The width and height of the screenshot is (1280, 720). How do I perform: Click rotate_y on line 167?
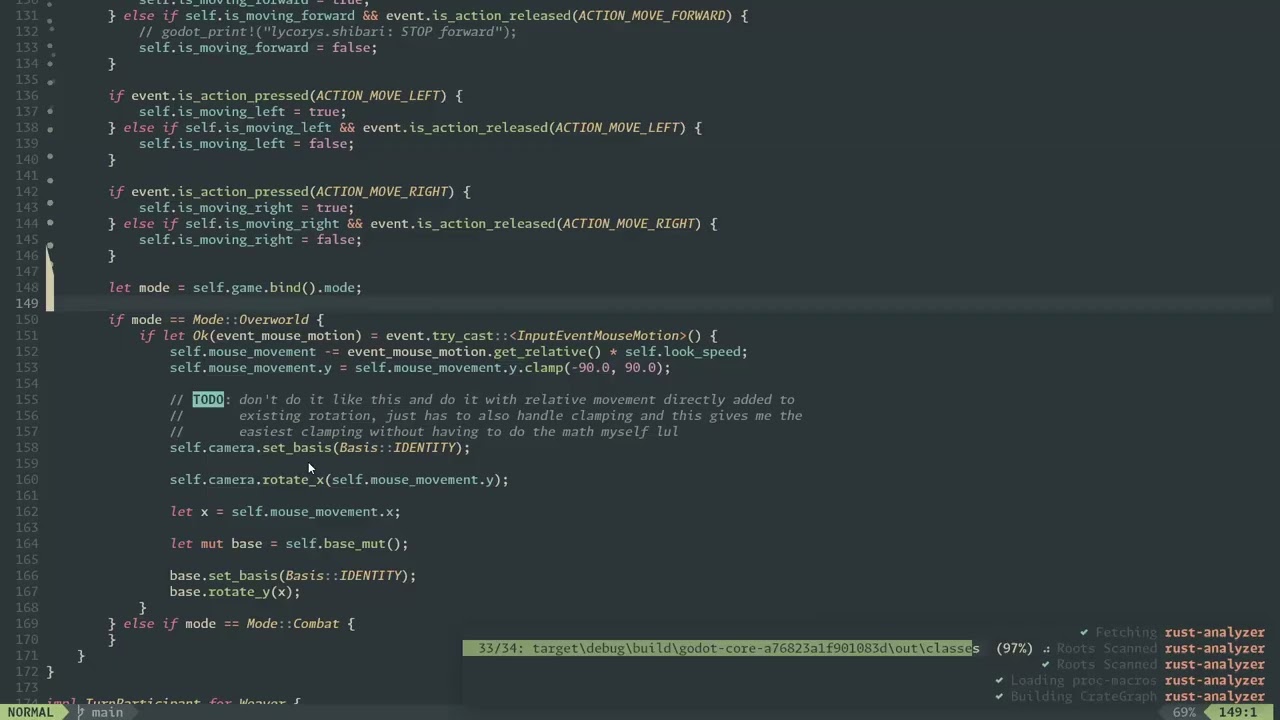[239, 591]
